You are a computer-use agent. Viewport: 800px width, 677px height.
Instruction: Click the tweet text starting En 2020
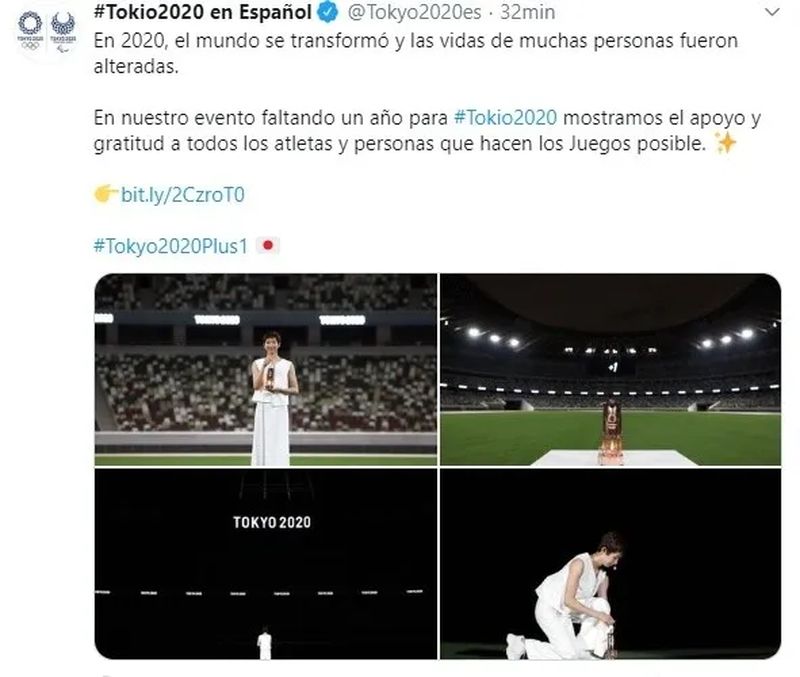pos(416,54)
